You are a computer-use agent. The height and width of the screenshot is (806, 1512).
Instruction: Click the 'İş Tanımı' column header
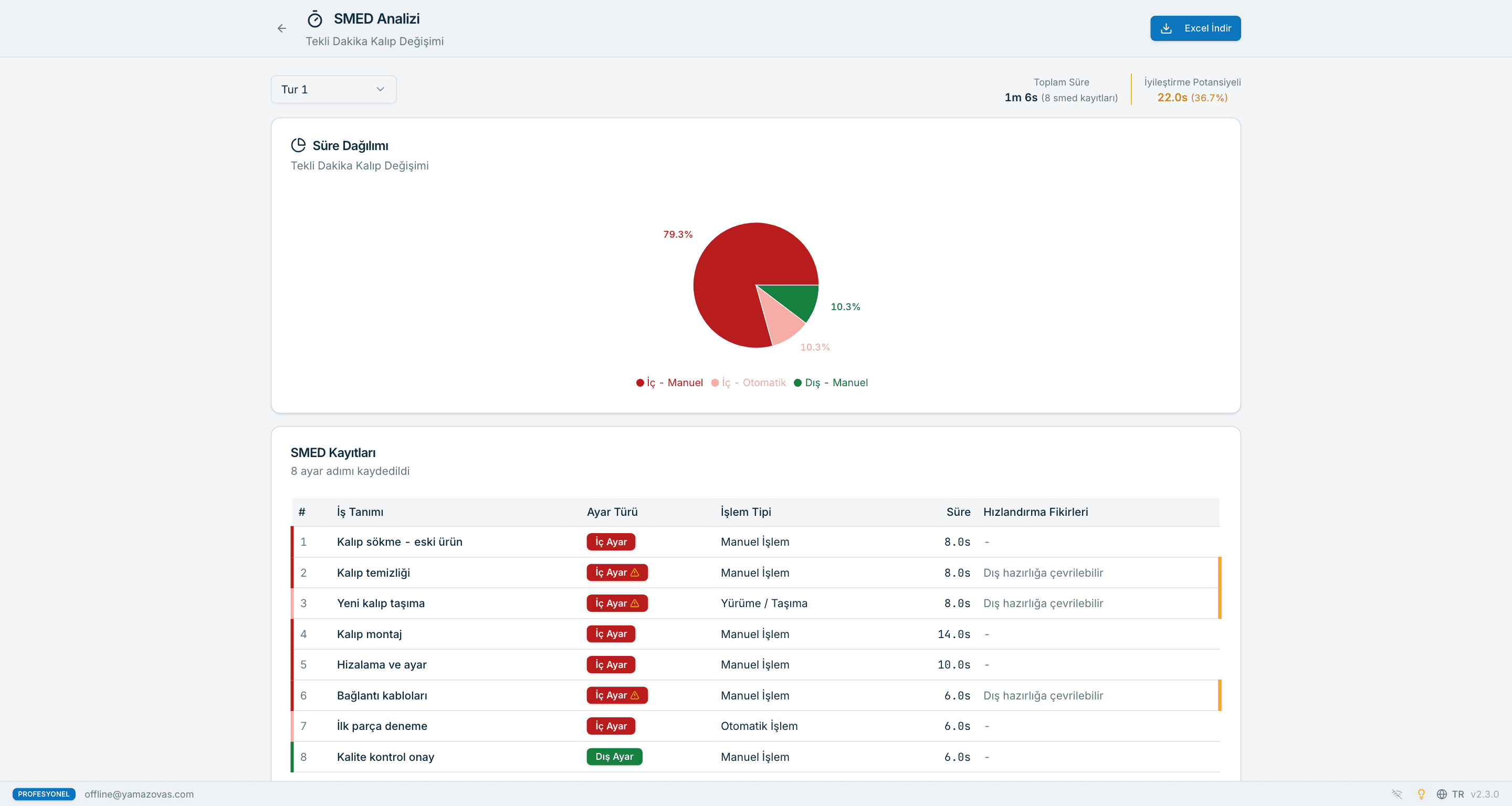pos(360,512)
